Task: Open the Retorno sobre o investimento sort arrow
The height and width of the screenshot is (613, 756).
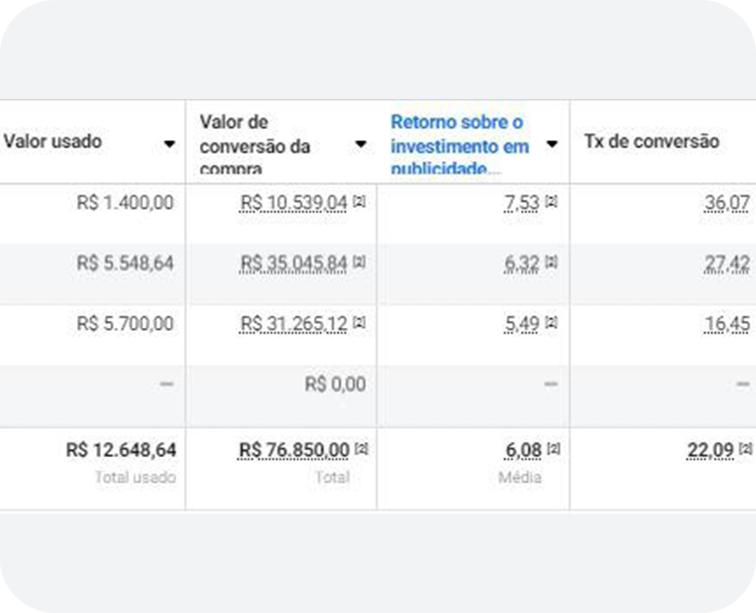Action: (x=551, y=144)
